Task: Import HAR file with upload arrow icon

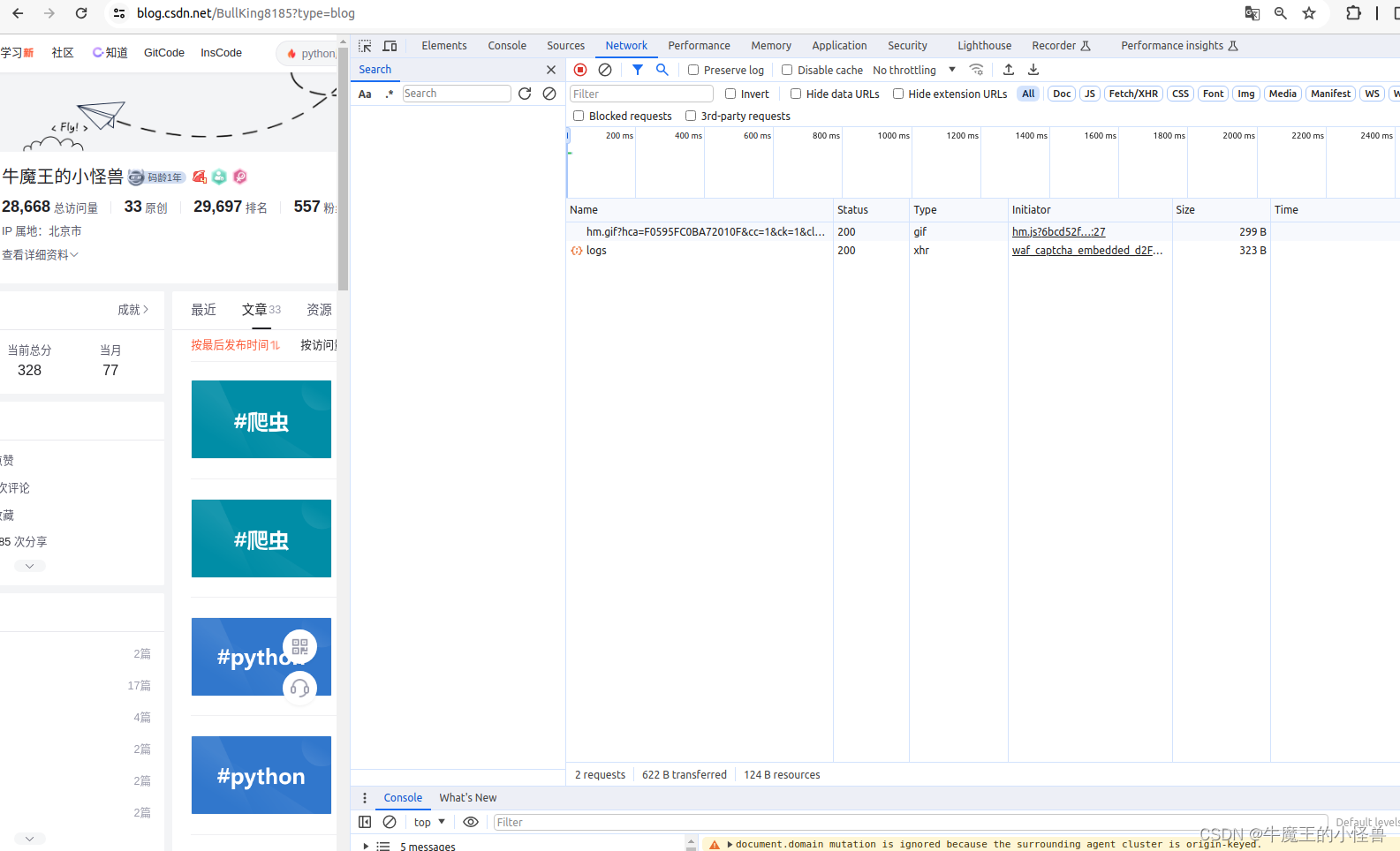Action: [x=1009, y=70]
